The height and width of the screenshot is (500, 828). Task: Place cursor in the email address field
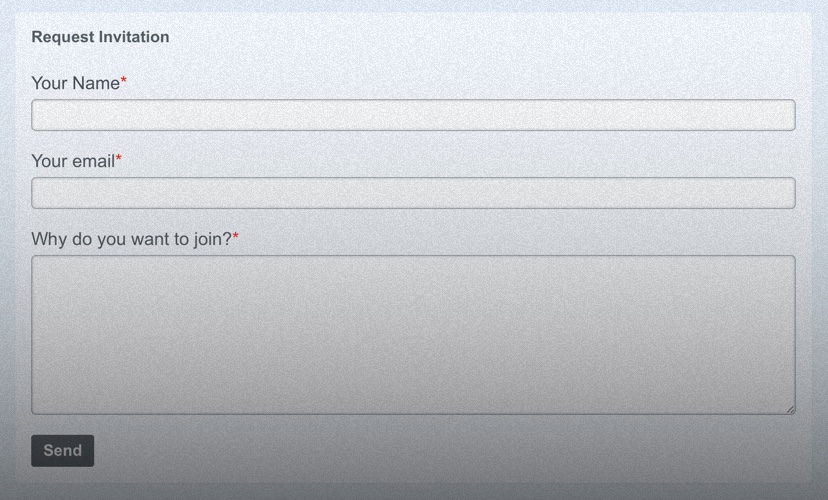pyautogui.click(x=413, y=193)
